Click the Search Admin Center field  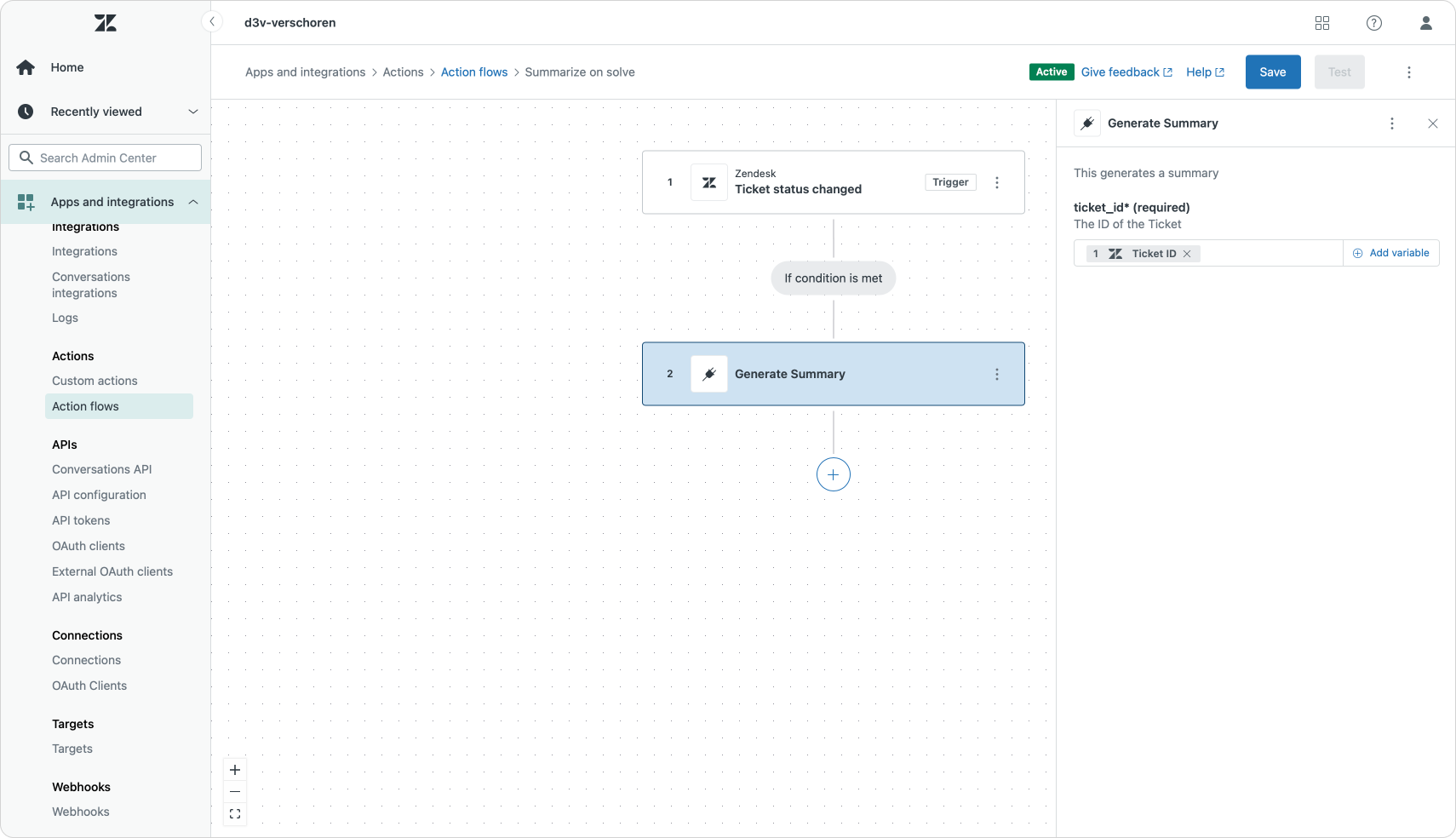[x=106, y=158]
